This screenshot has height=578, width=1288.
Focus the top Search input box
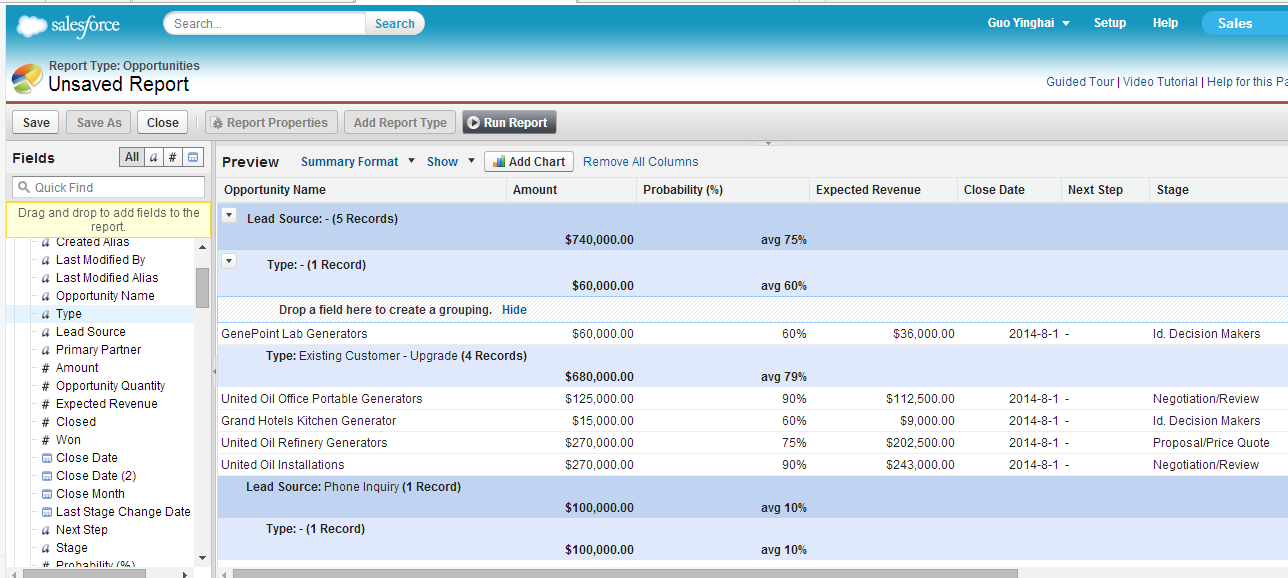coord(264,24)
